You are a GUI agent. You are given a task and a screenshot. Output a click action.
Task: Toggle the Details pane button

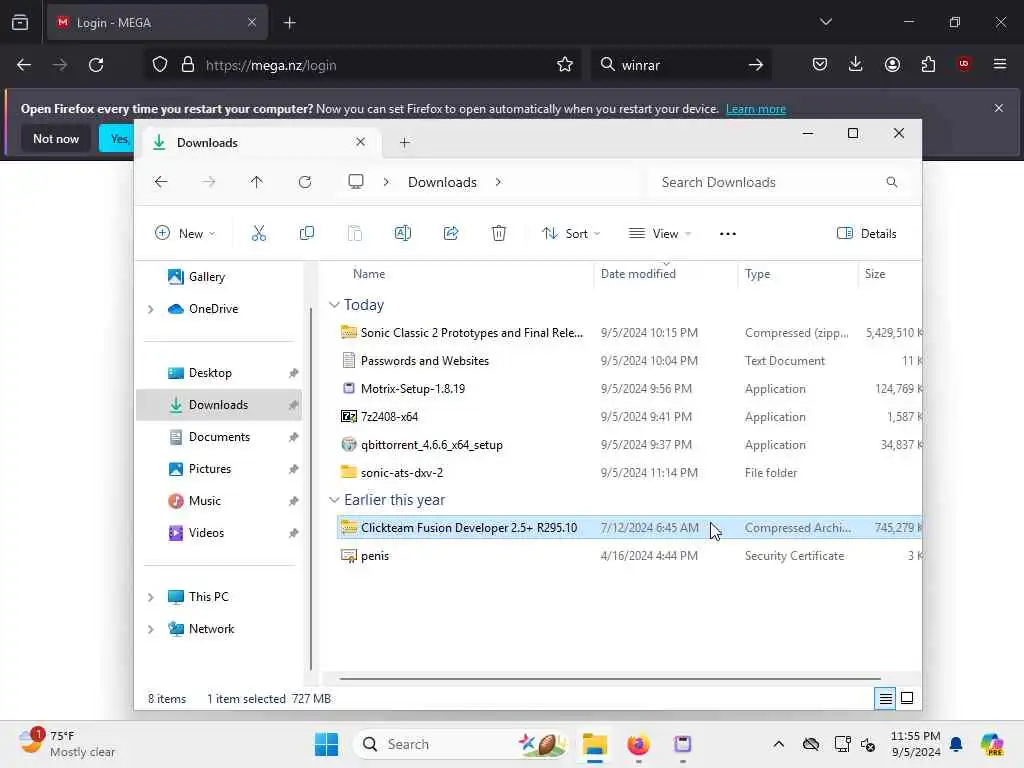867,233
